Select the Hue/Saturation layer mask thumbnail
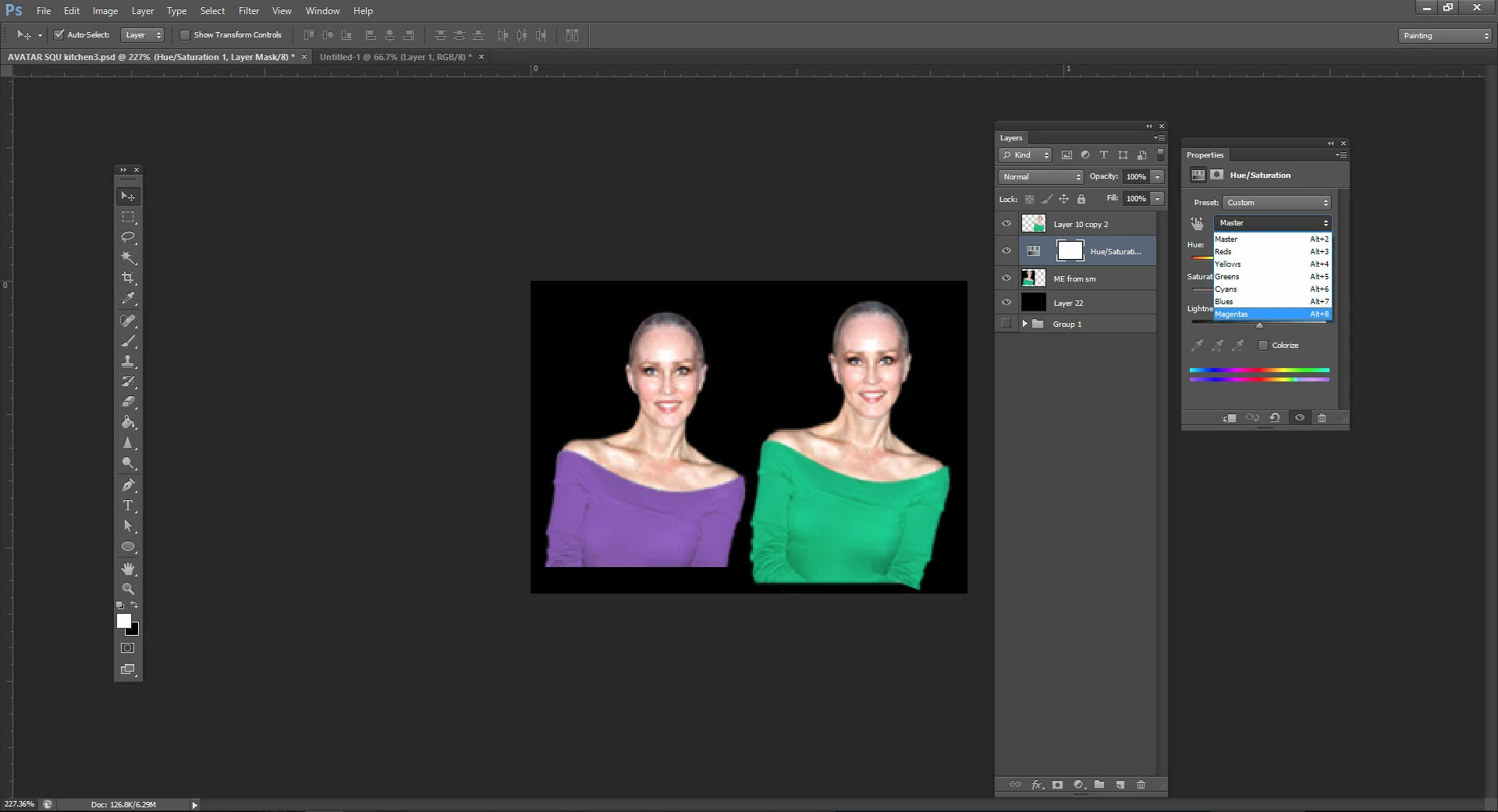Image resolution: width=1498 pixels, height=812 pixels. (1070, 251)
